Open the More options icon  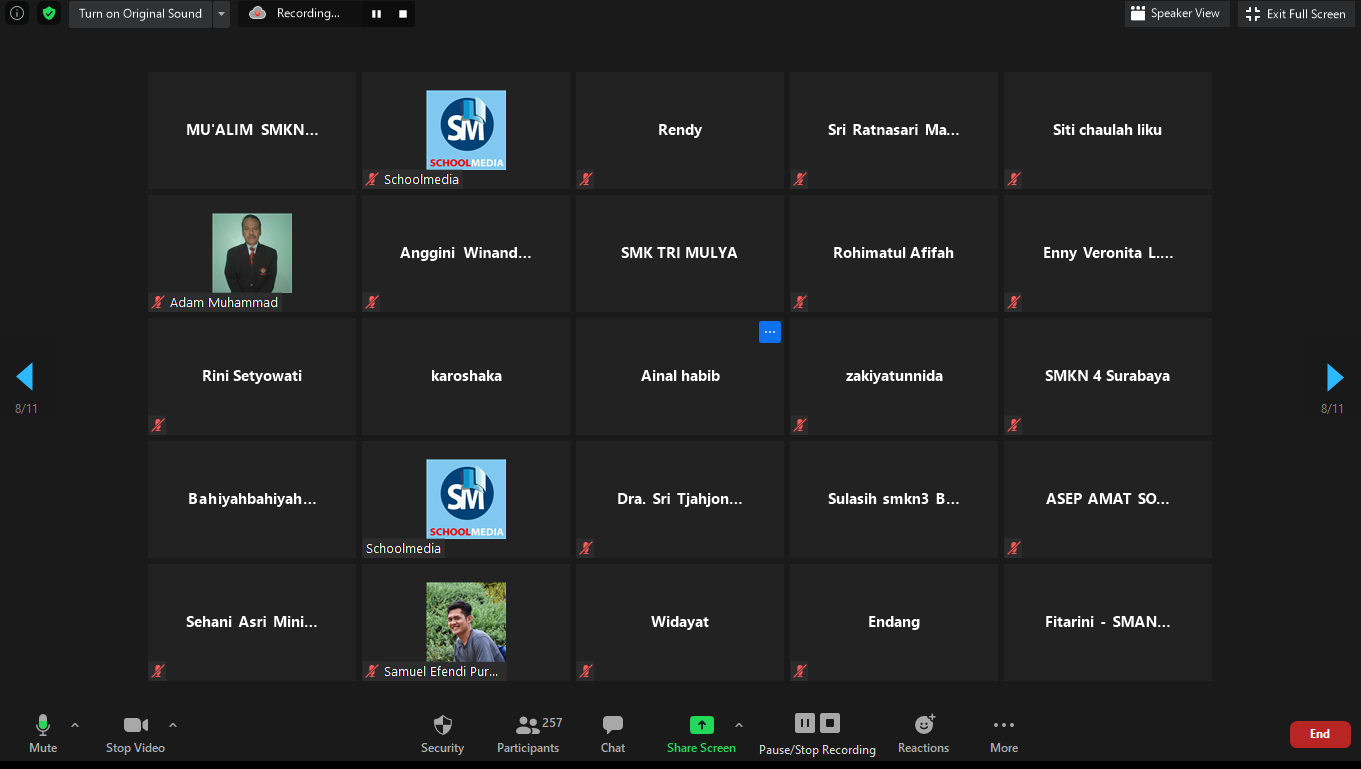(x=1004, y=726)
